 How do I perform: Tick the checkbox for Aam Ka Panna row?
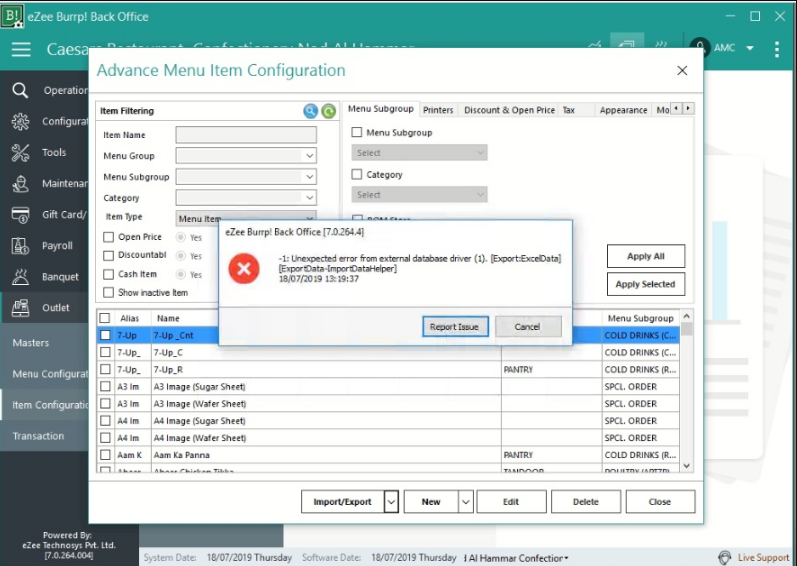click(105, 455)
